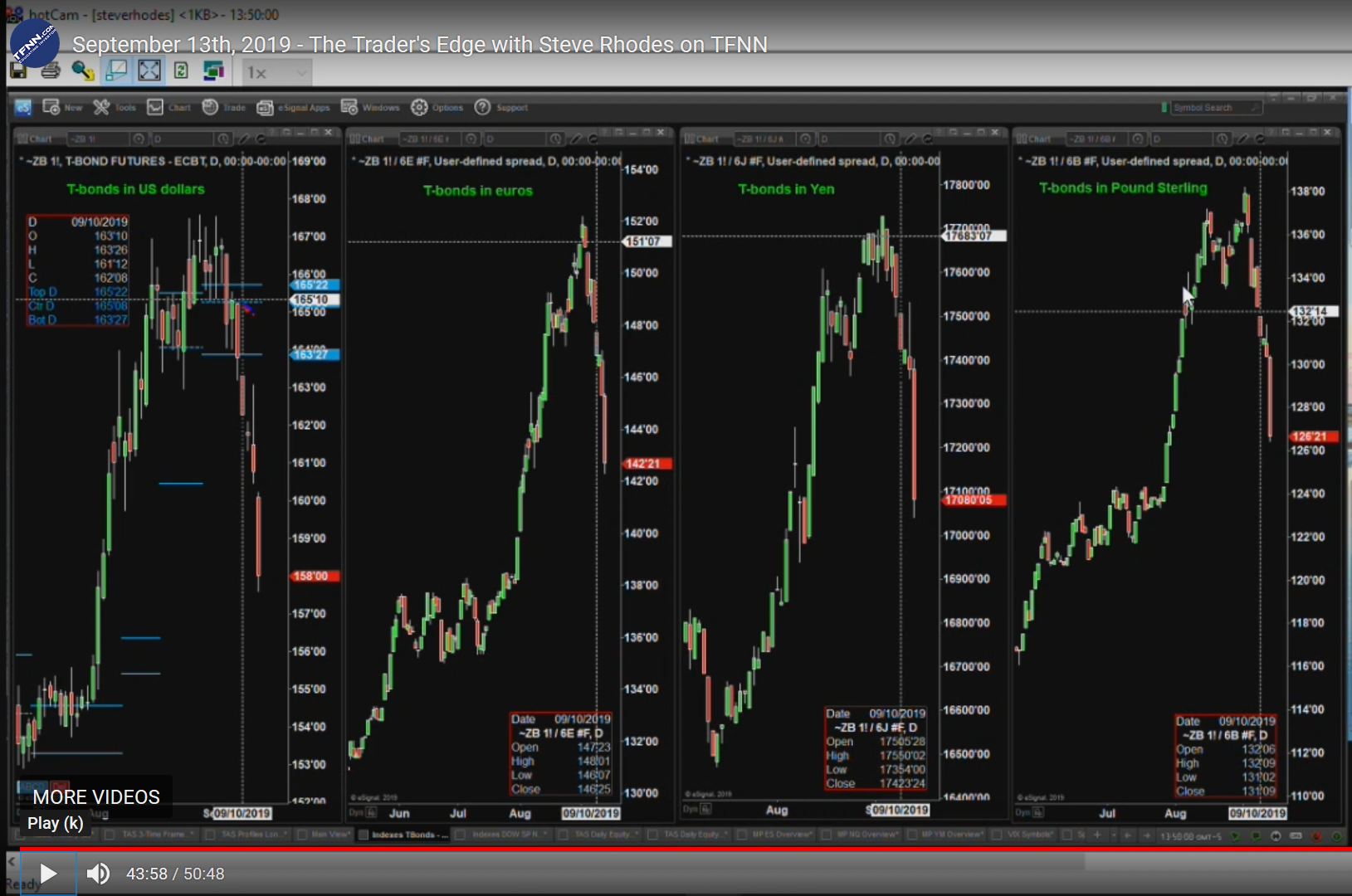This screenshot has width=1352, height=896.
Task: Toggle the full-screen fit icon in hotCam toolbar
Action: tap(149, 71)
